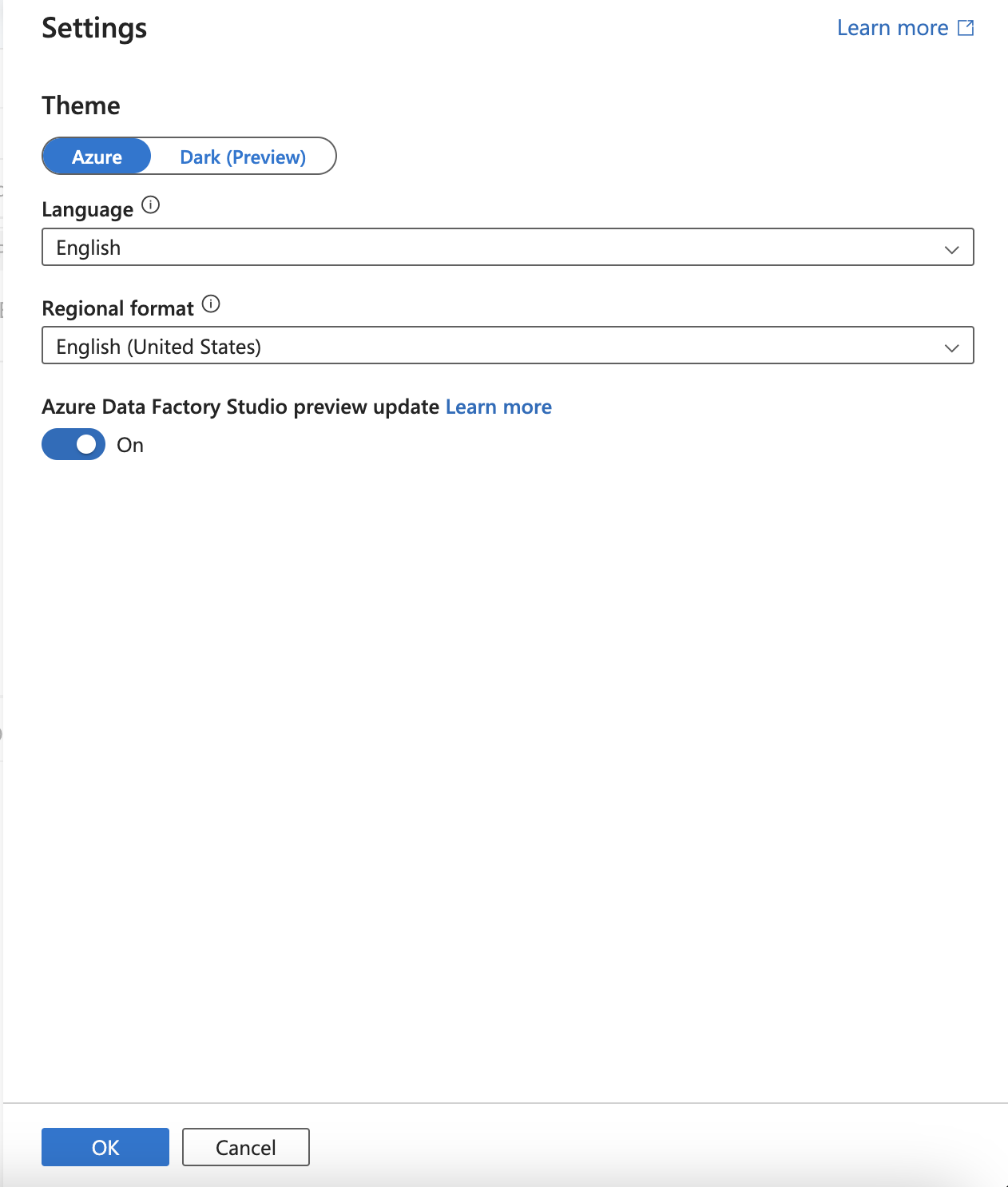Click the Theme section heading
This screenshot has width=1008, height=1187.
click(x=81, y=105)
